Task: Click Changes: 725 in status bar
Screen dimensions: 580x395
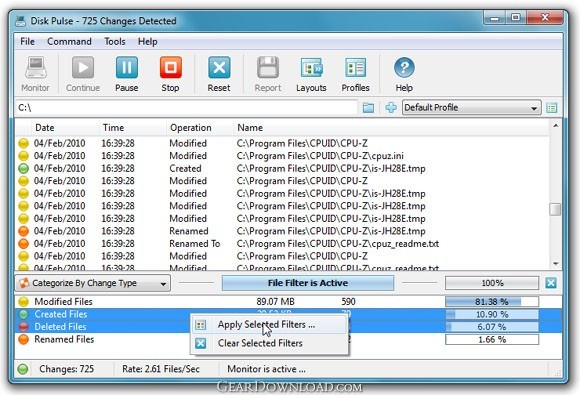Action: [67, 369]
